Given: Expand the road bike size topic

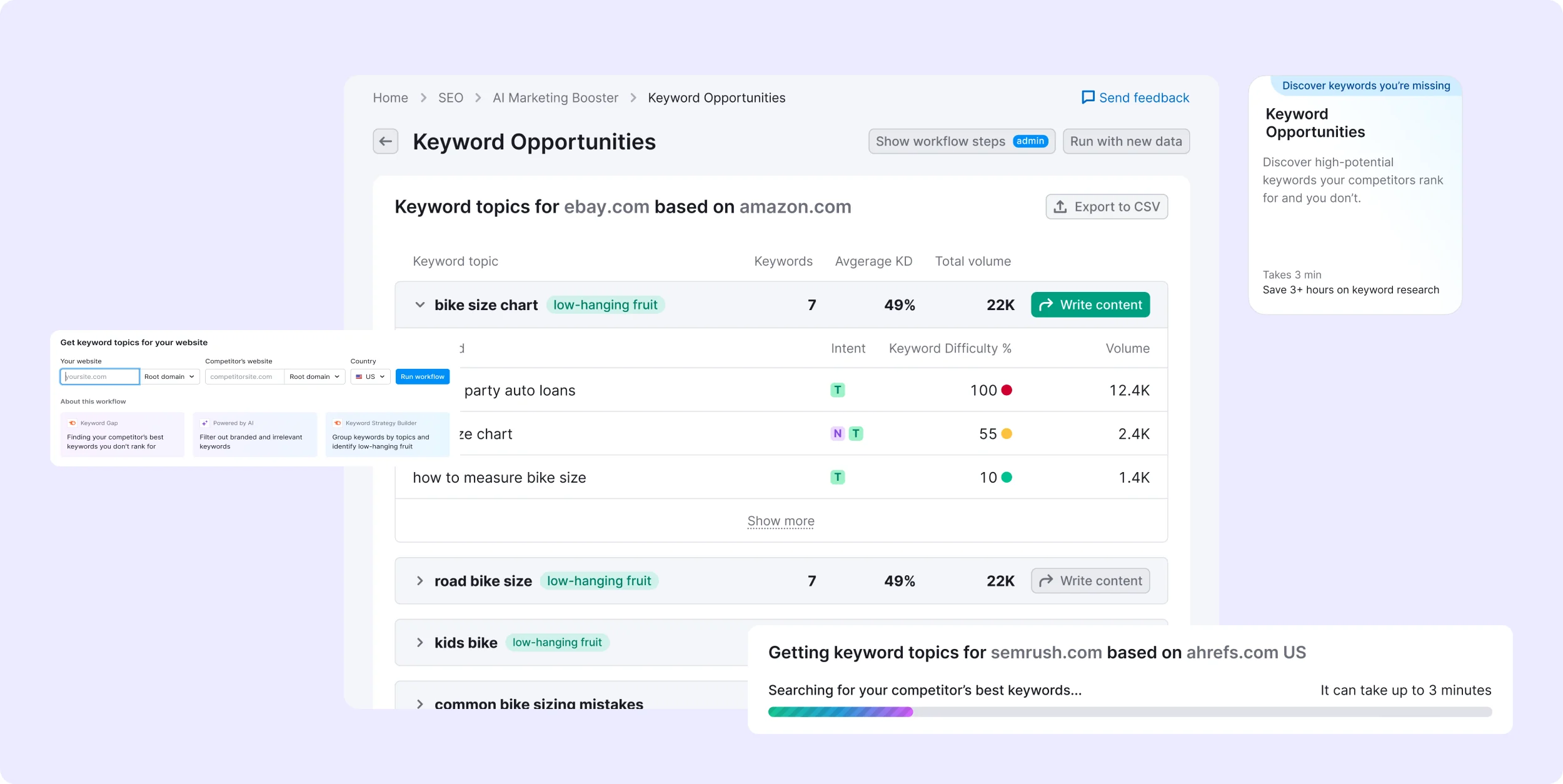Looking at the screenshot, I should (x=420, y=581).
